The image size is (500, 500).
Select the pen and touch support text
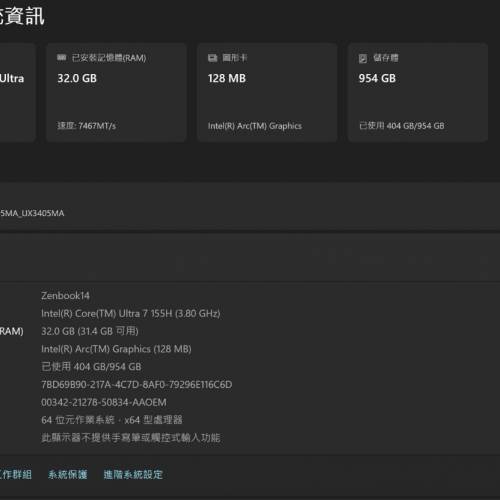(x=131, y=438)
